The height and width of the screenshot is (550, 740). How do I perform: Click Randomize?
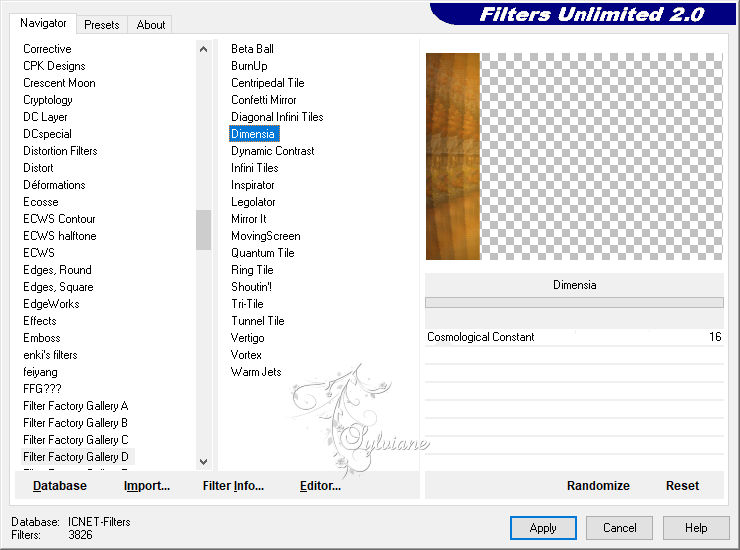coord(598,486)
